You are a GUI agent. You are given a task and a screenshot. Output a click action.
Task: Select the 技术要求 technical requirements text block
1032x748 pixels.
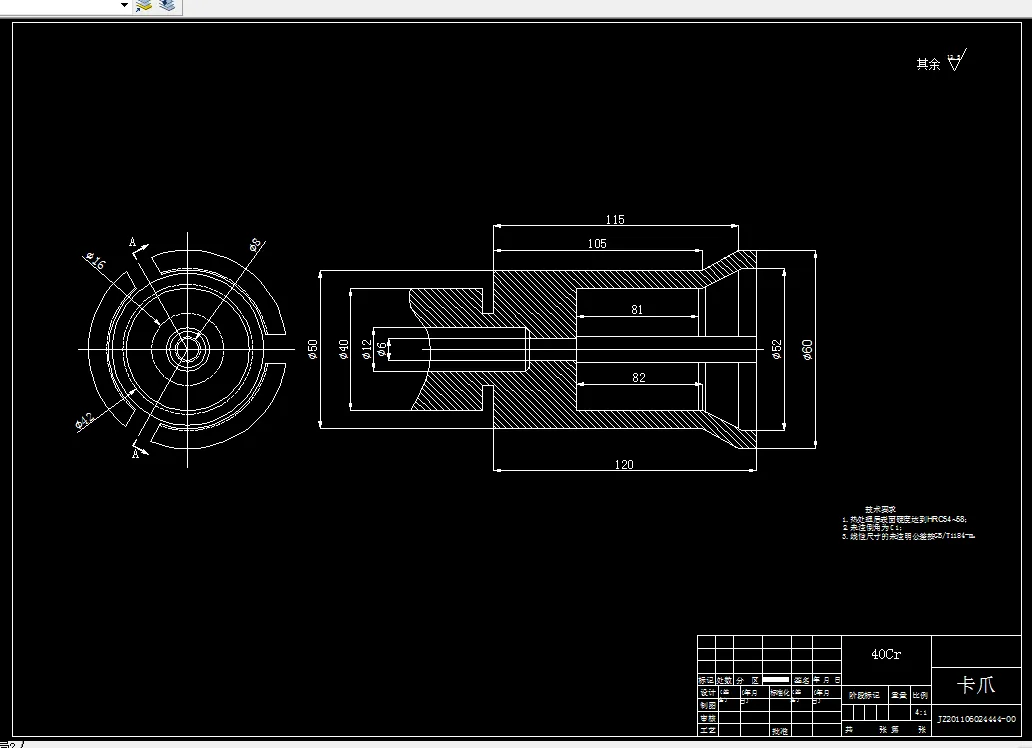tap(908, 523)
